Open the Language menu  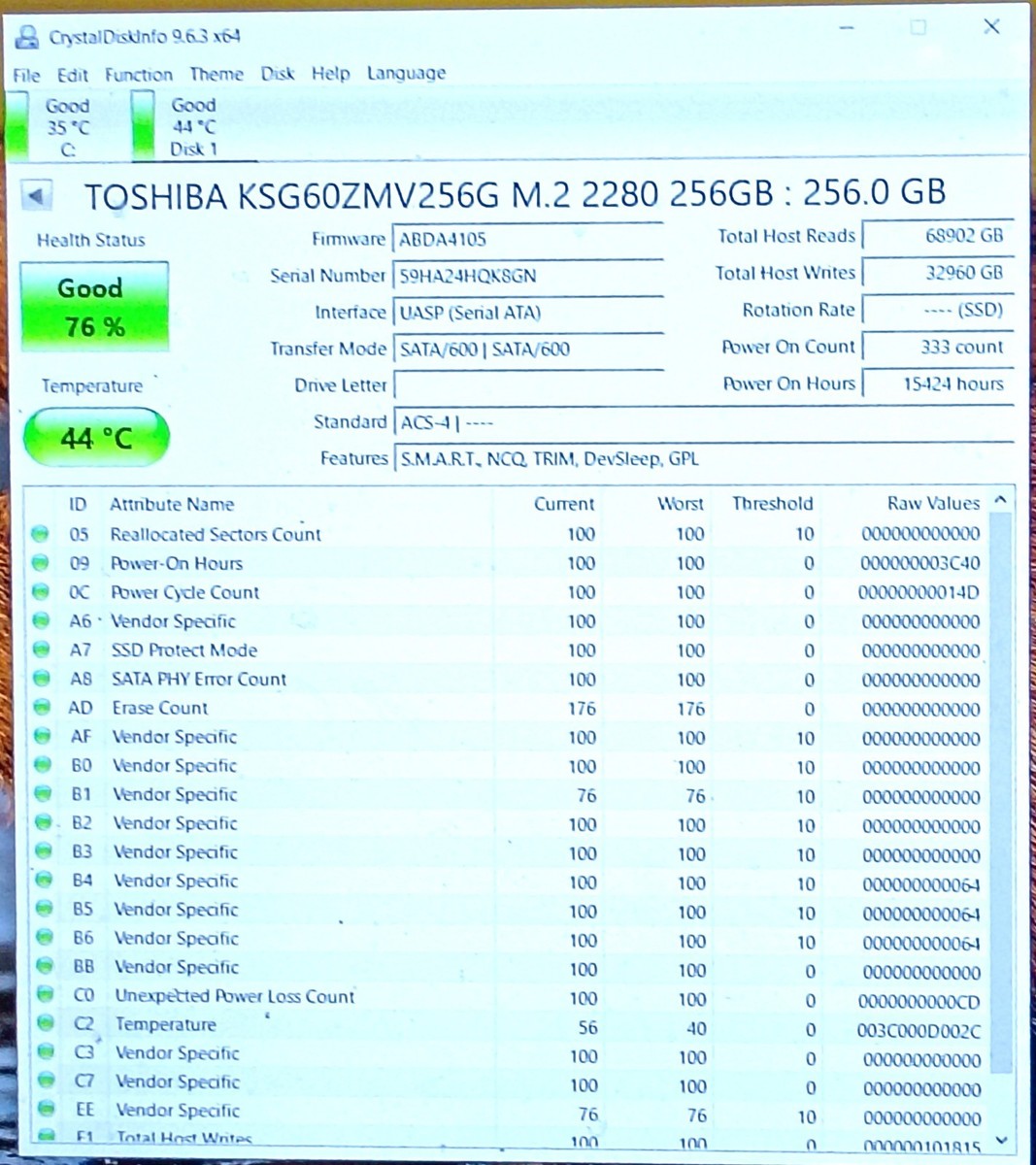[406, 74]
